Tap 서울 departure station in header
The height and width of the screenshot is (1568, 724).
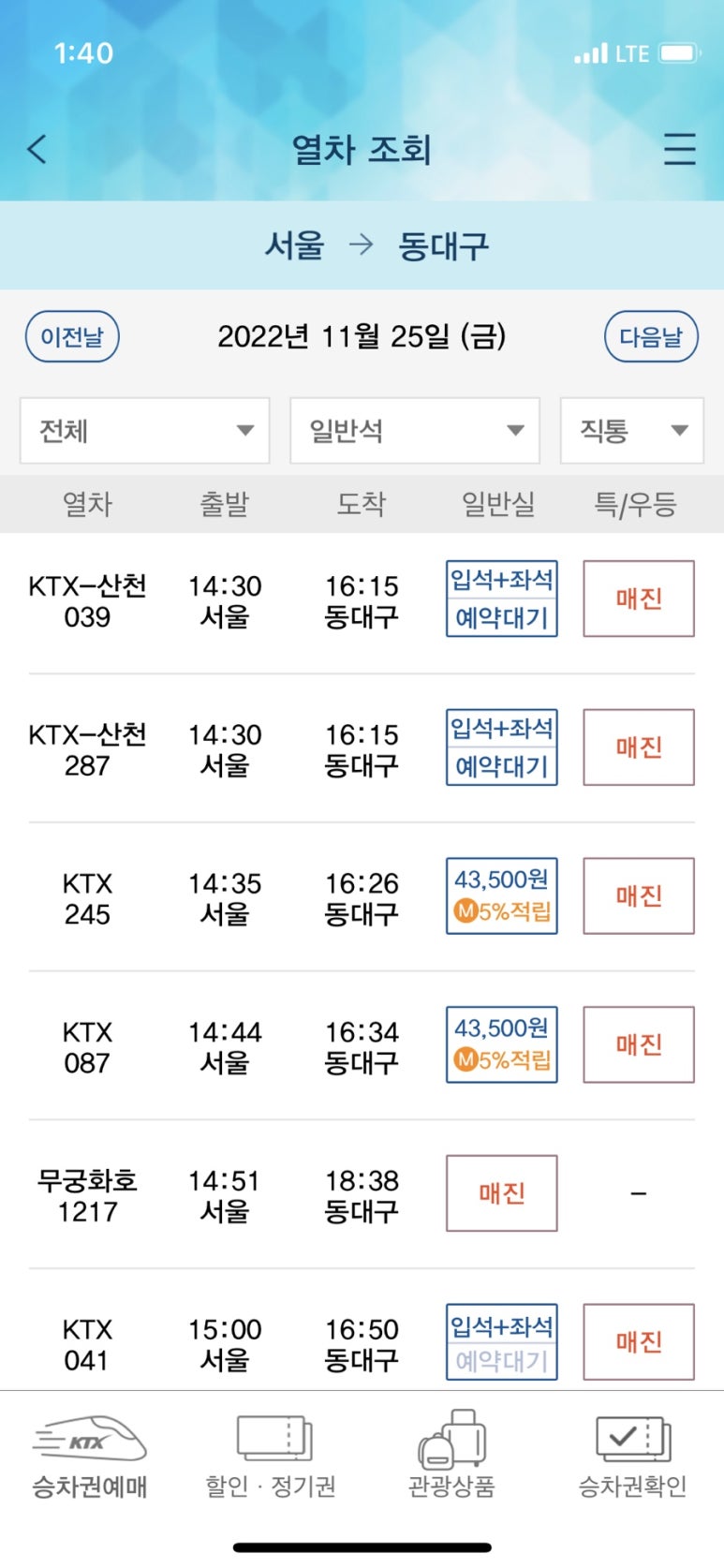295,245
